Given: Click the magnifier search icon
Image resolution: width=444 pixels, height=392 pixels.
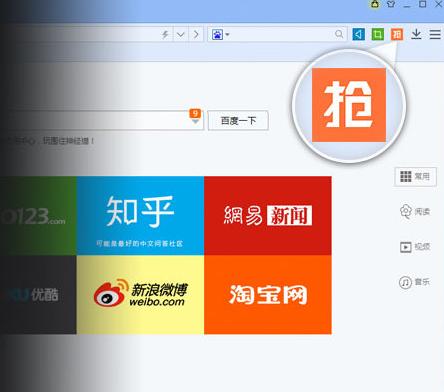Looking at the screenshot, I should [x=339, y=34].
